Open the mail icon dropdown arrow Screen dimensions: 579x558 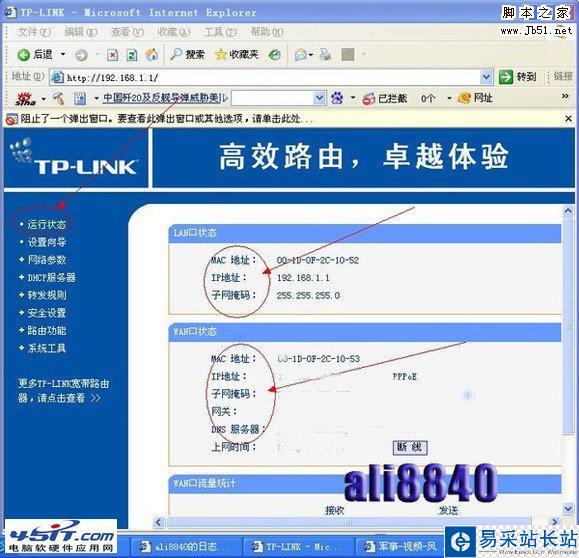tap(311, 55)
